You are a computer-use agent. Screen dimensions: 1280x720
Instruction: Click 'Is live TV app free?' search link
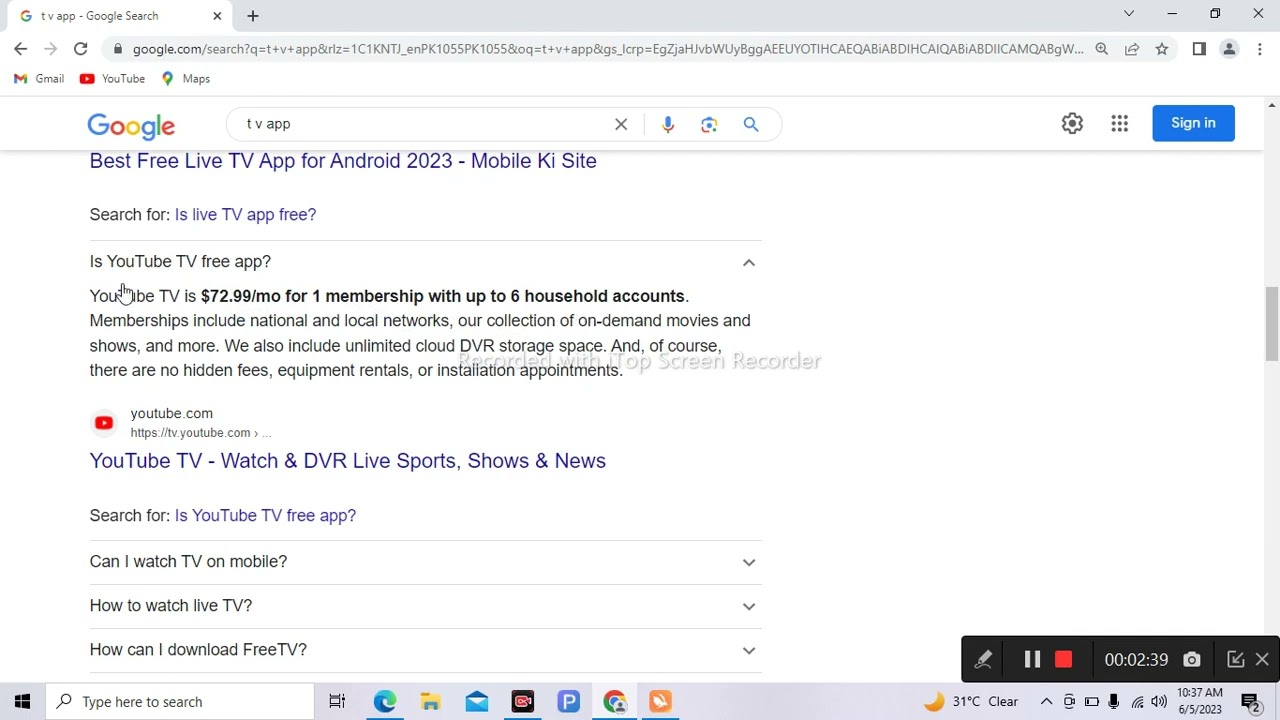tap(245, 215)
